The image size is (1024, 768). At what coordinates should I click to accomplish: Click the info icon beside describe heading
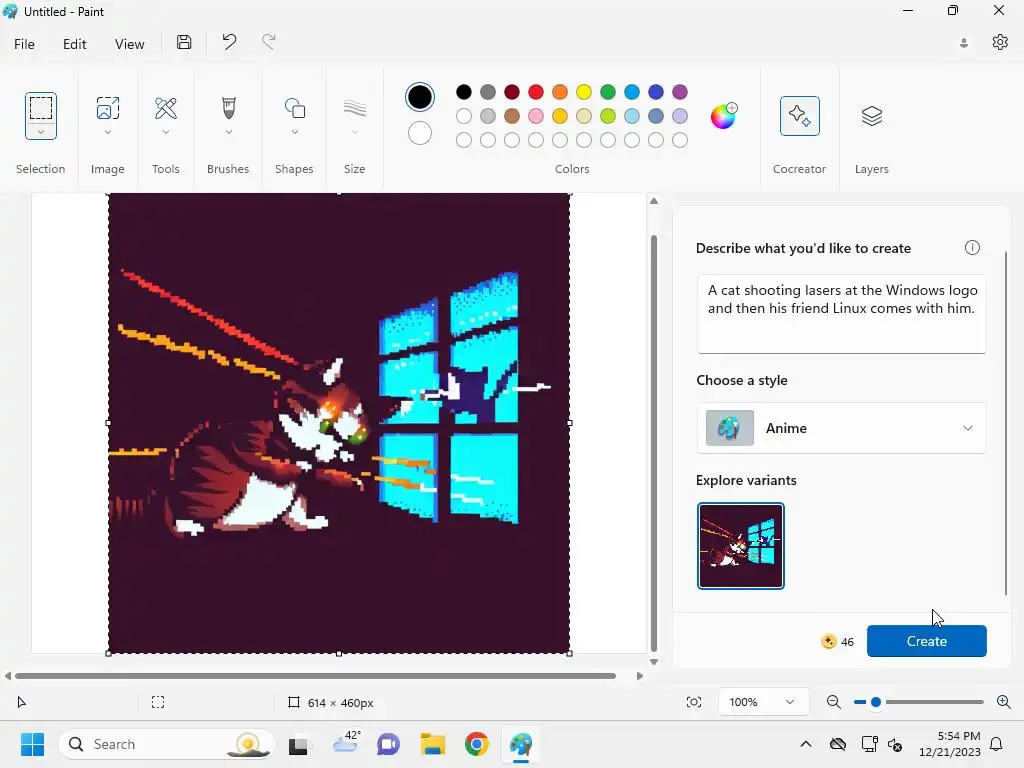972,248
